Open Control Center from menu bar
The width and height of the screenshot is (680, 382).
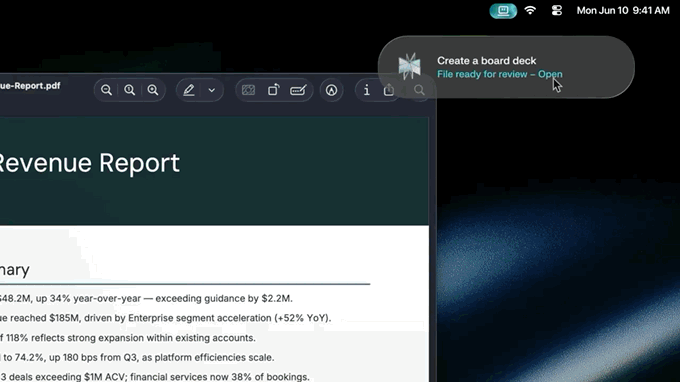pyautogui.click(x=557, y=10)
